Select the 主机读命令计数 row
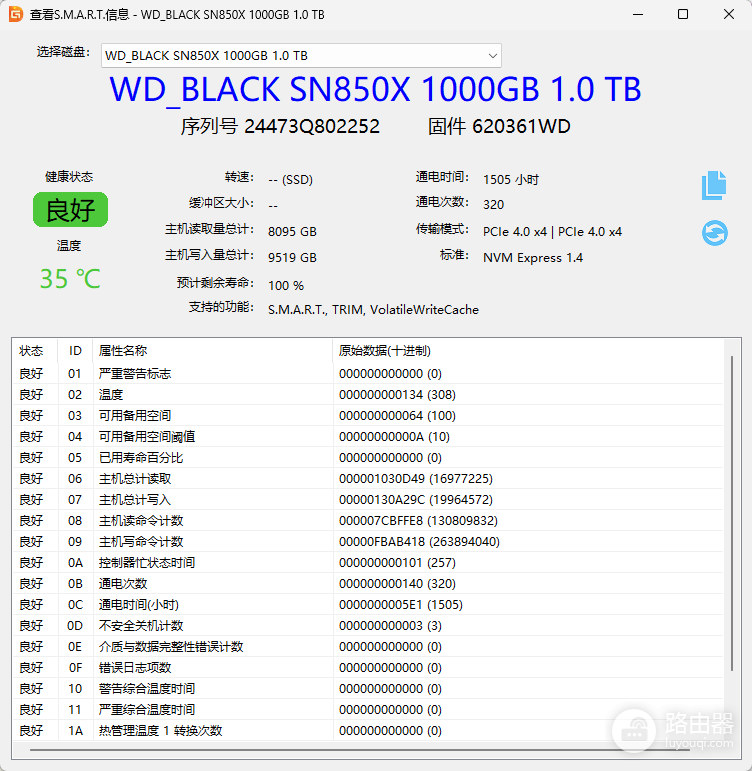 click(x=367, y=521)
